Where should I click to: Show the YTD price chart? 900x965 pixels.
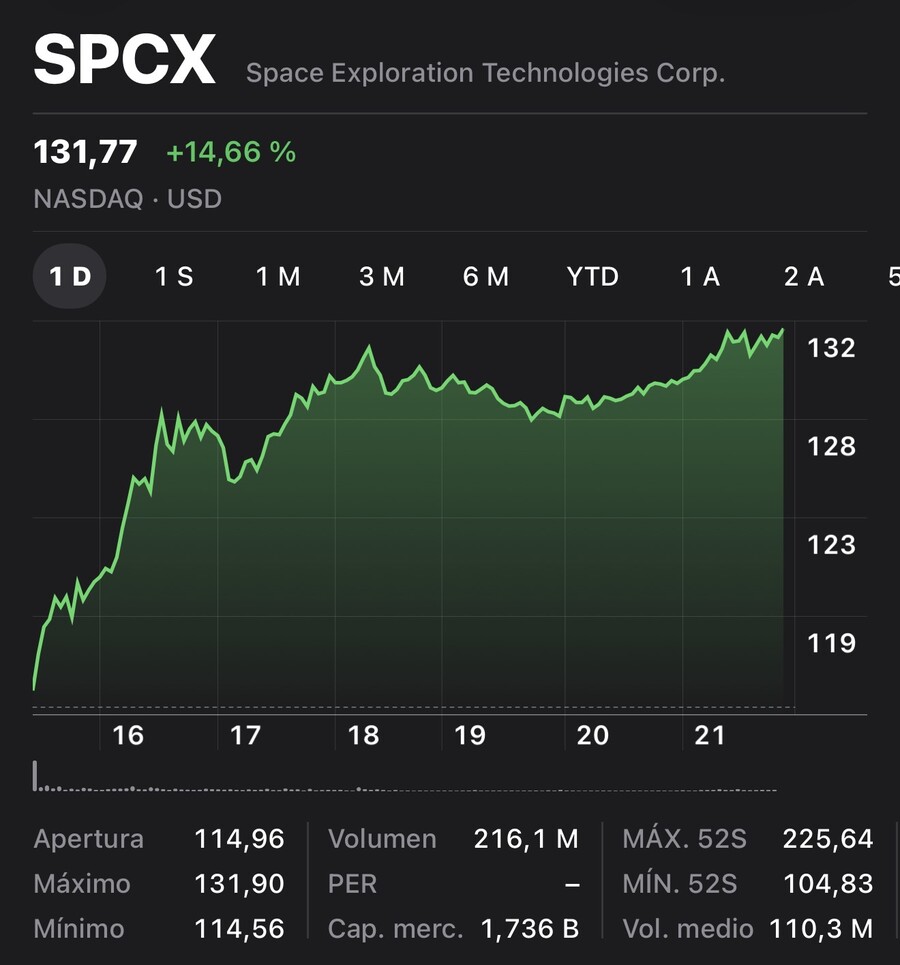592,276
